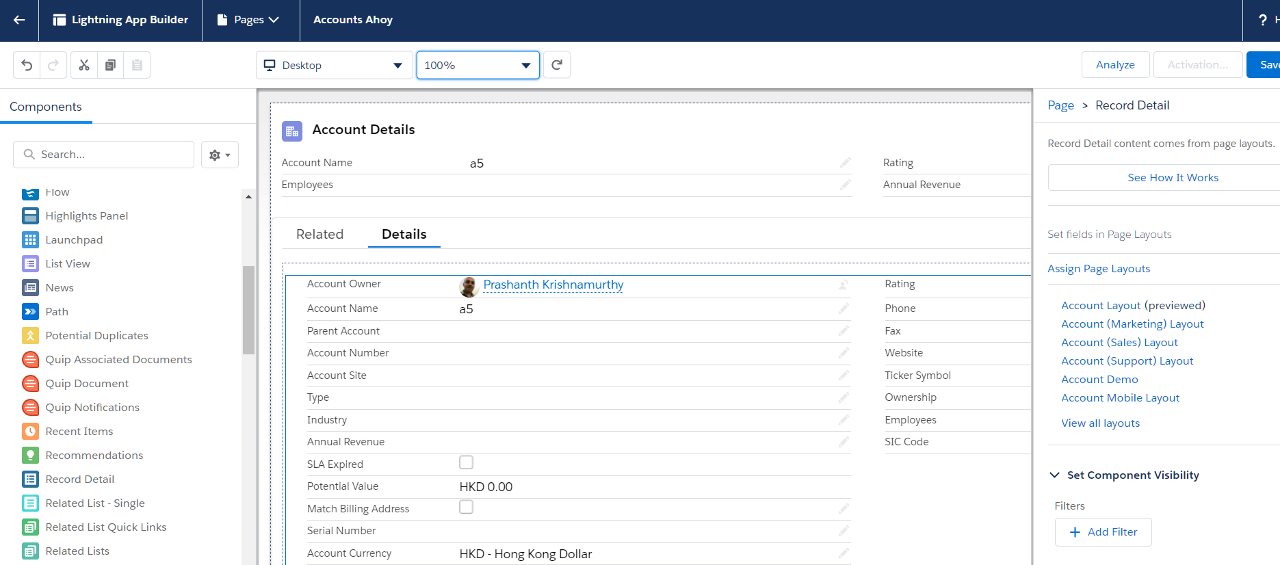The height and width of the screenshot is (565, 1280).
Task: Select the Launchpad component icon
Action: point(30,240)
